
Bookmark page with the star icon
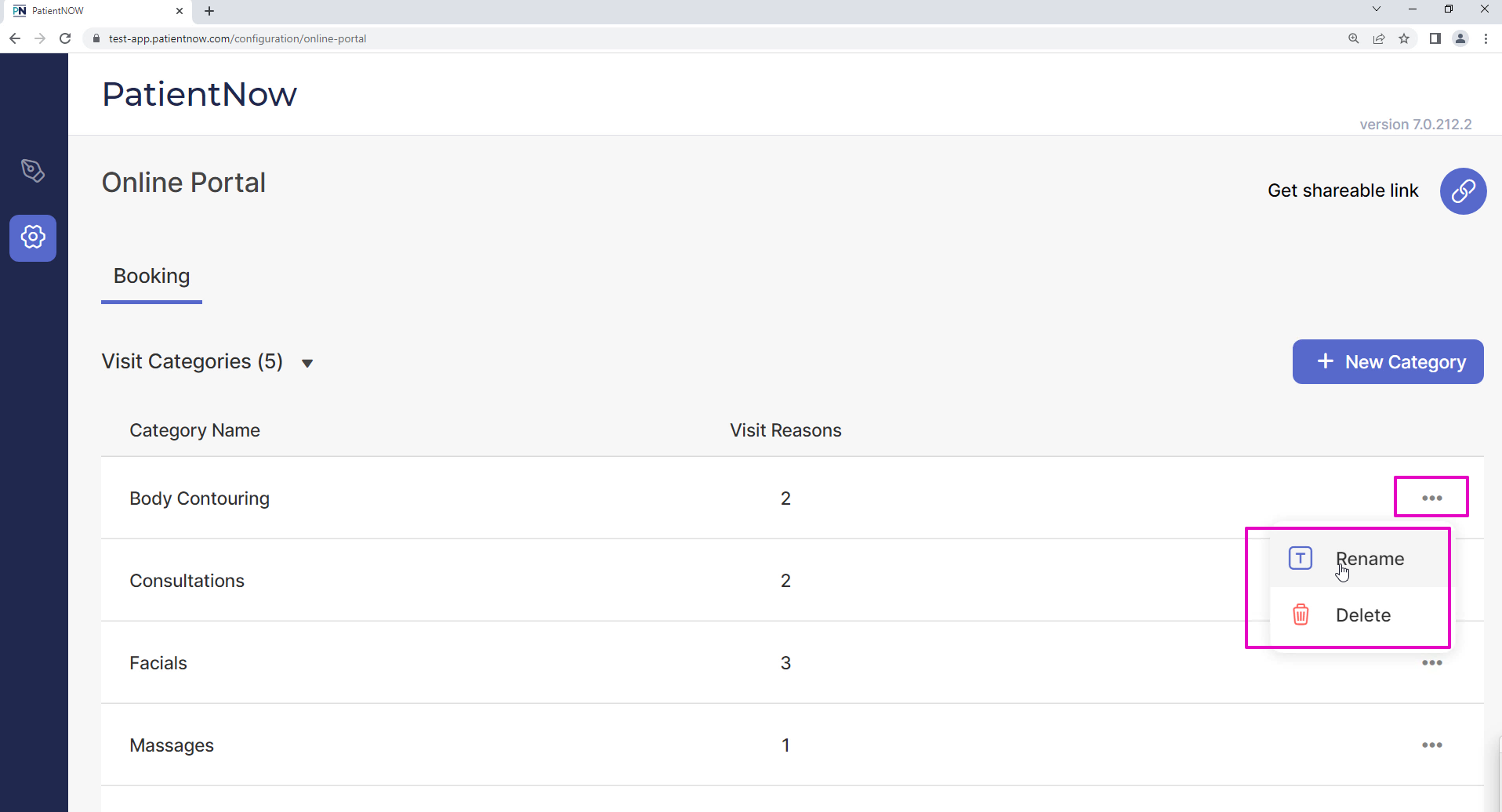[1404, 38]
